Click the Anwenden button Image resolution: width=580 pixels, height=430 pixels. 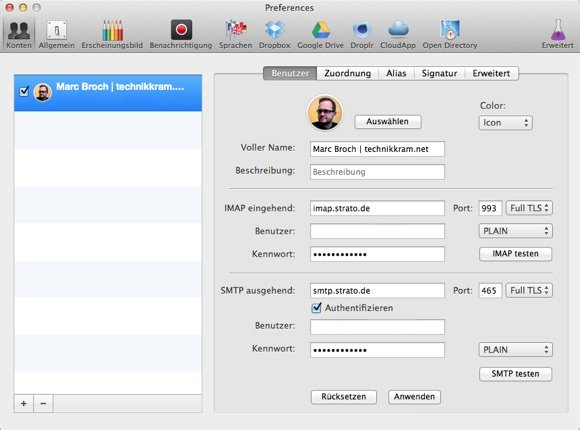pyautogui.click(x=414, y=397)
